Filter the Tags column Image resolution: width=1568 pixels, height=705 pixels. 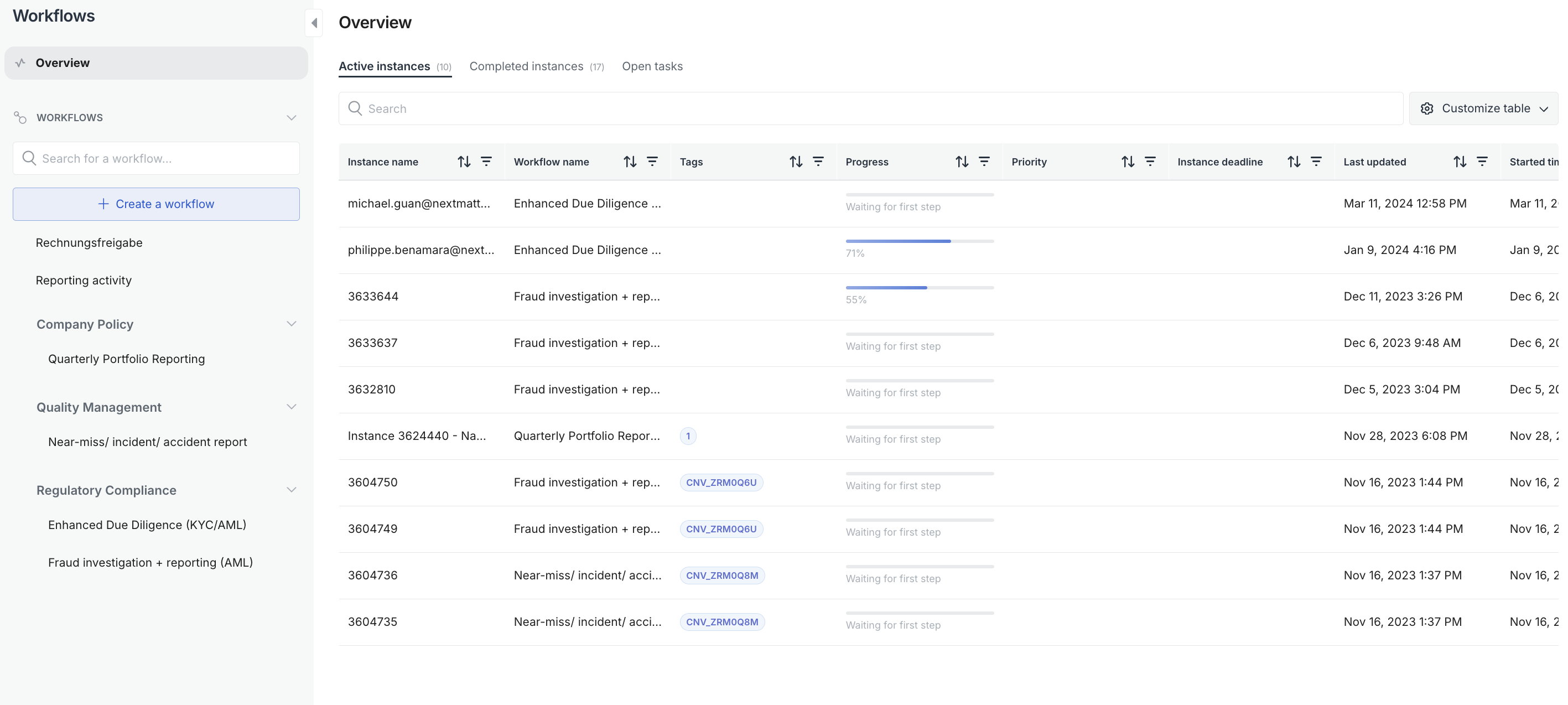point(818,162)
